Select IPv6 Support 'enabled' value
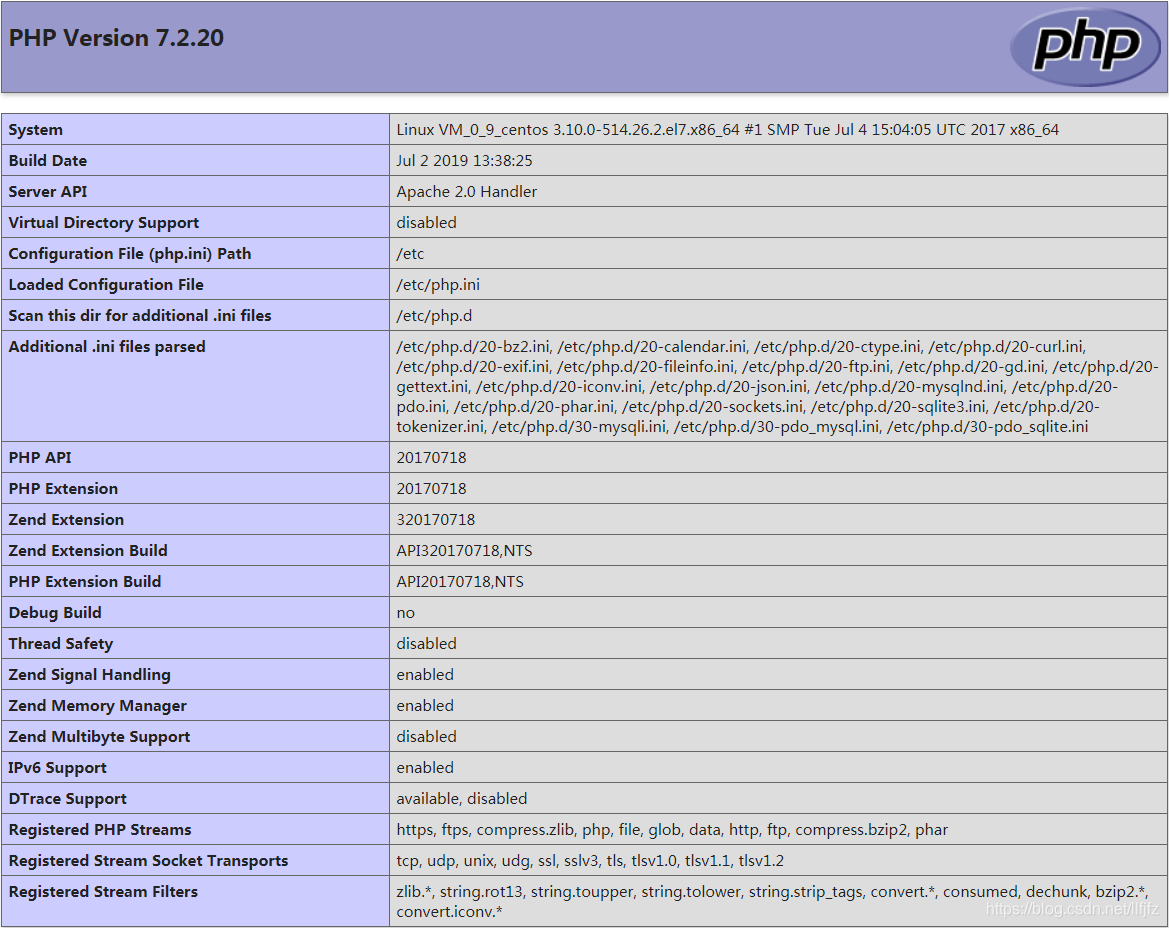This screenshot has width=1169, height=928. tap(425, 768)
